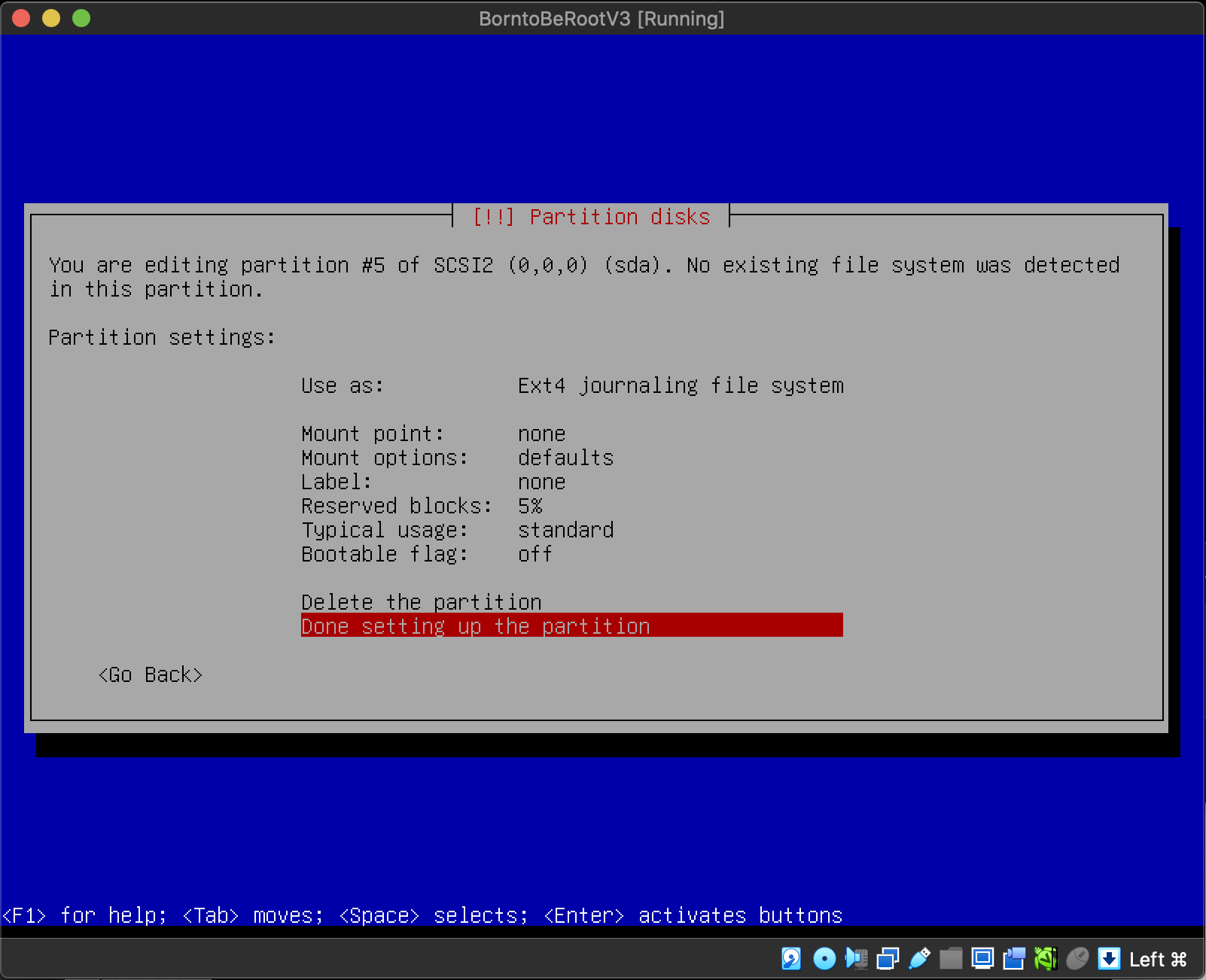This screenshot has height=980, width=1206.
Task: Toggle the Bootable flag off row
Action: [572, 554]
